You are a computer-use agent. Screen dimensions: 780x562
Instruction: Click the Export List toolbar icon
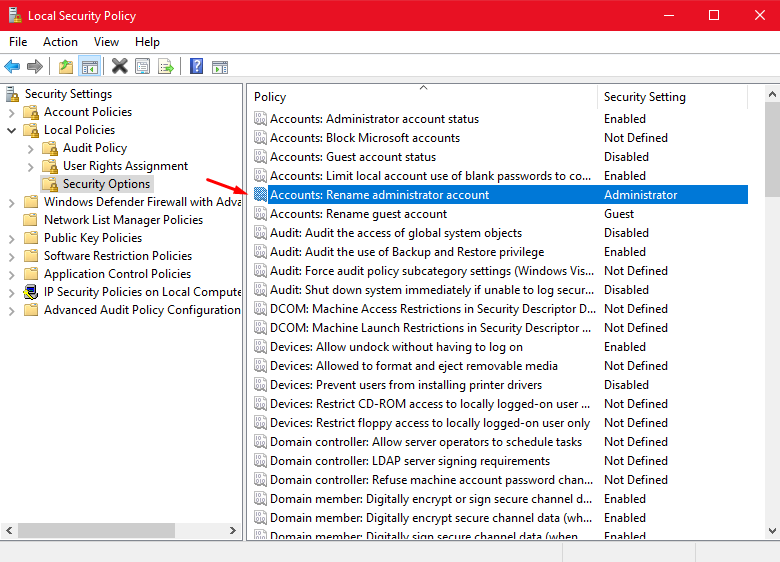click(x=166, y=66)
